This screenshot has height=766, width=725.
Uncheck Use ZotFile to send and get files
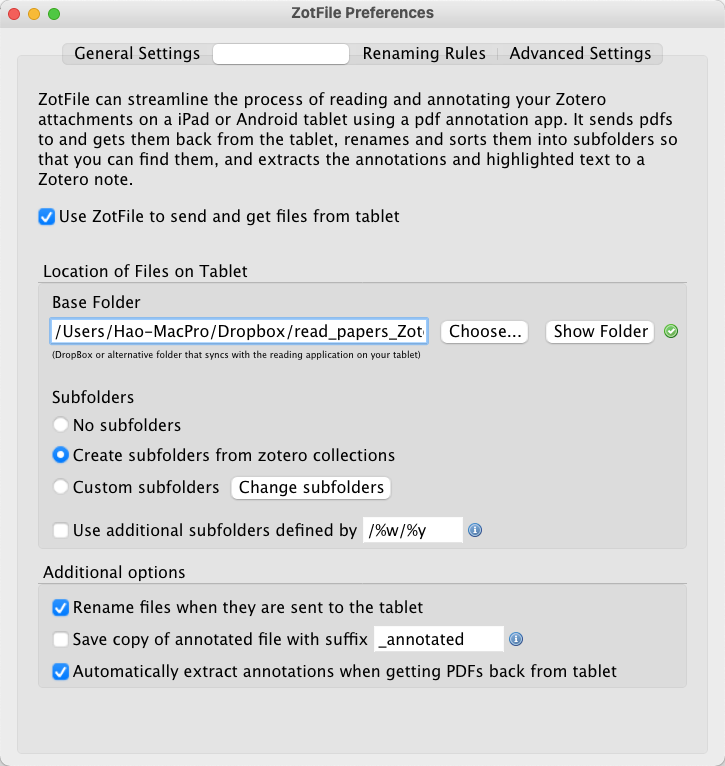(47, 216)
